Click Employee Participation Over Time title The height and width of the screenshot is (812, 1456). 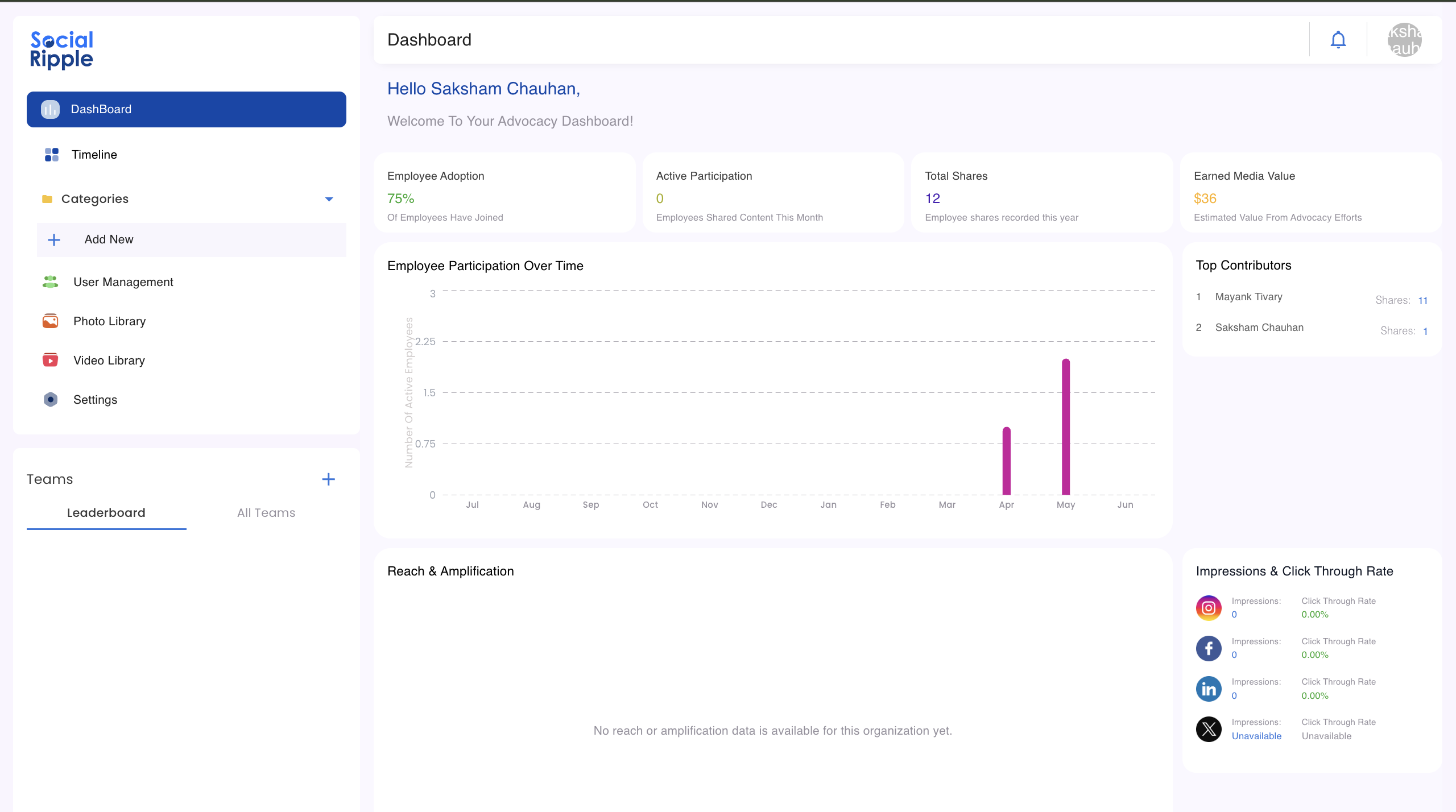click(485, 266)
